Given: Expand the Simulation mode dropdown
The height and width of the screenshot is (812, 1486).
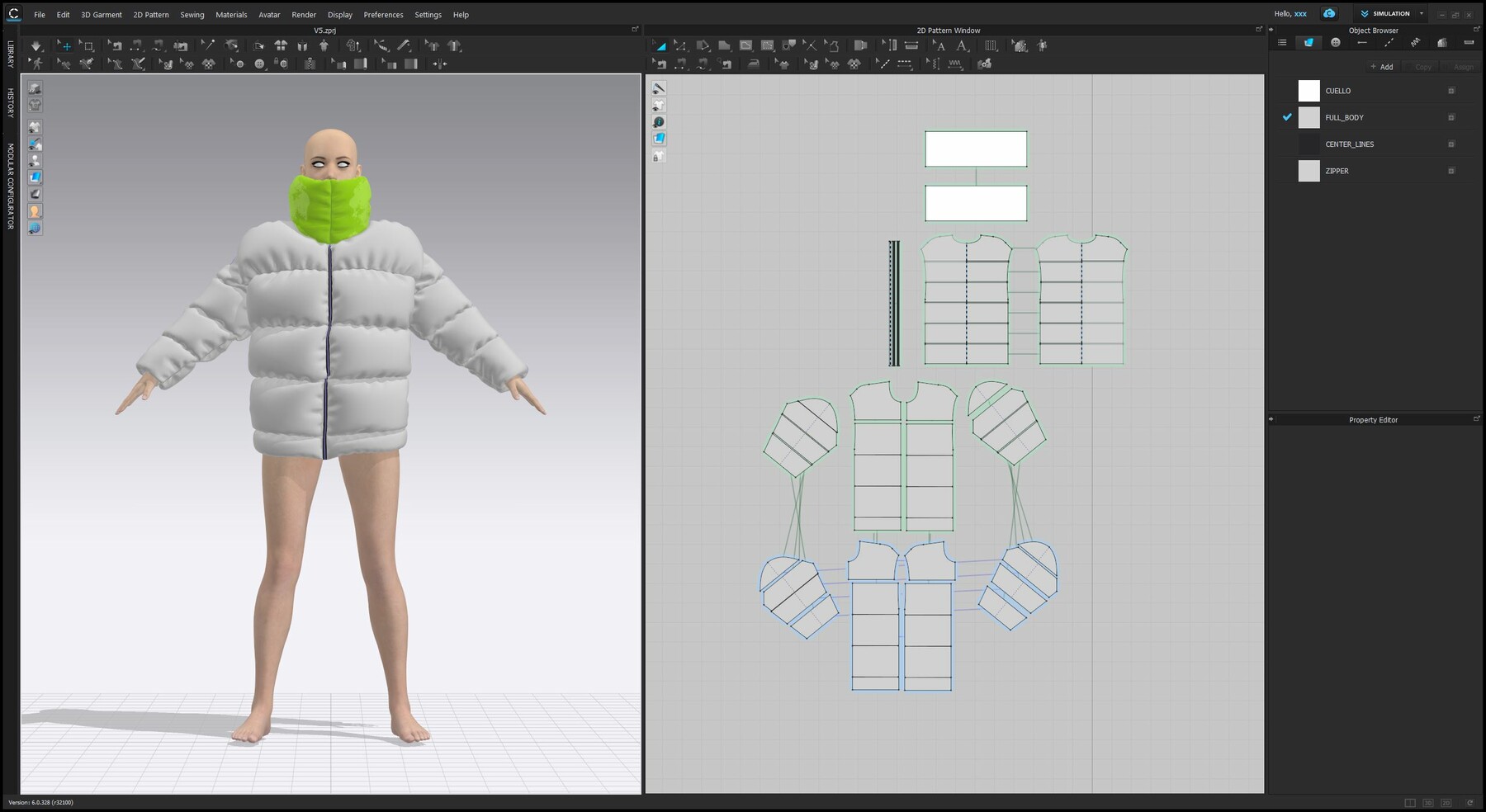Looking at the screenshot, I should point(1422,13).
